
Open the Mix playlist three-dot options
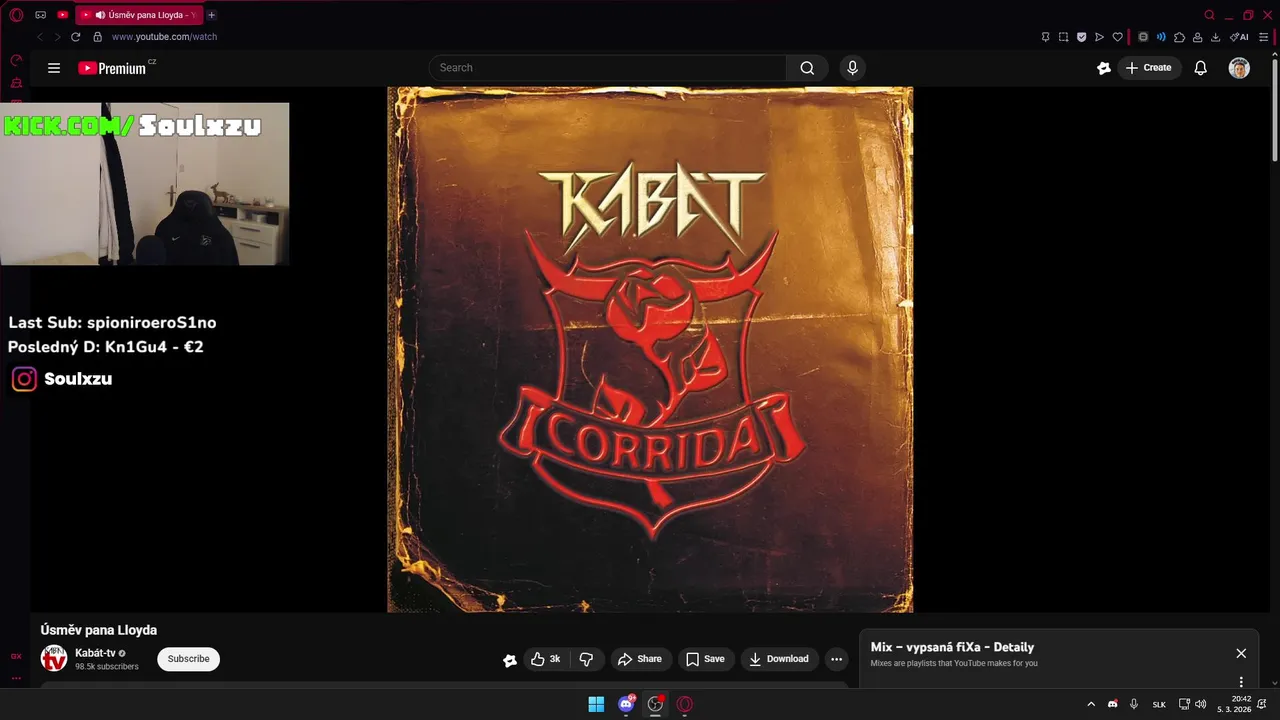tap(1241, 682)
